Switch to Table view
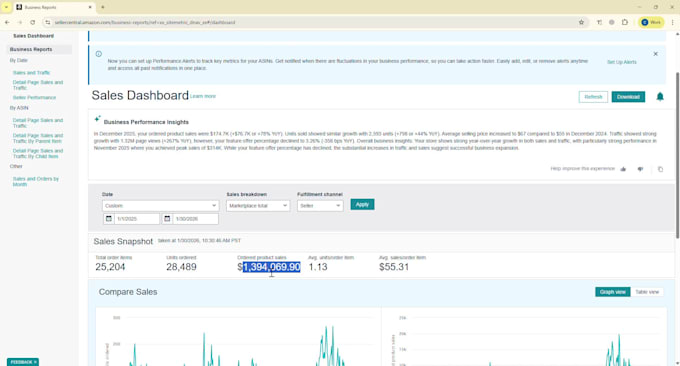The image size is (680, 366). tap(647, 292)
